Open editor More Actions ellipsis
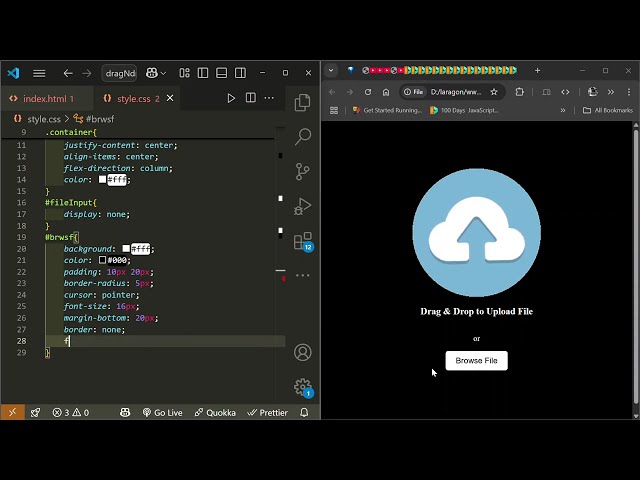The height and width of the screenshot is (480, 640). tap(269, 98)
